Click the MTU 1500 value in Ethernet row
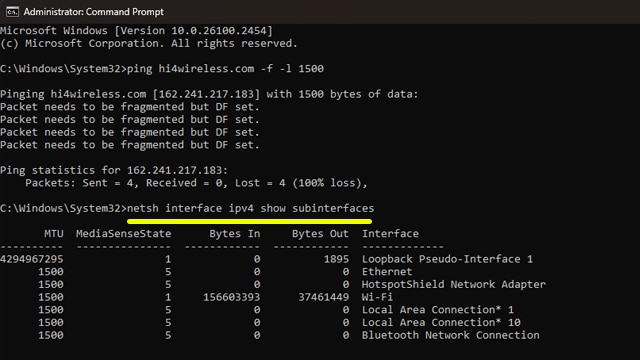The image size is (640, 360). point(51,272)
